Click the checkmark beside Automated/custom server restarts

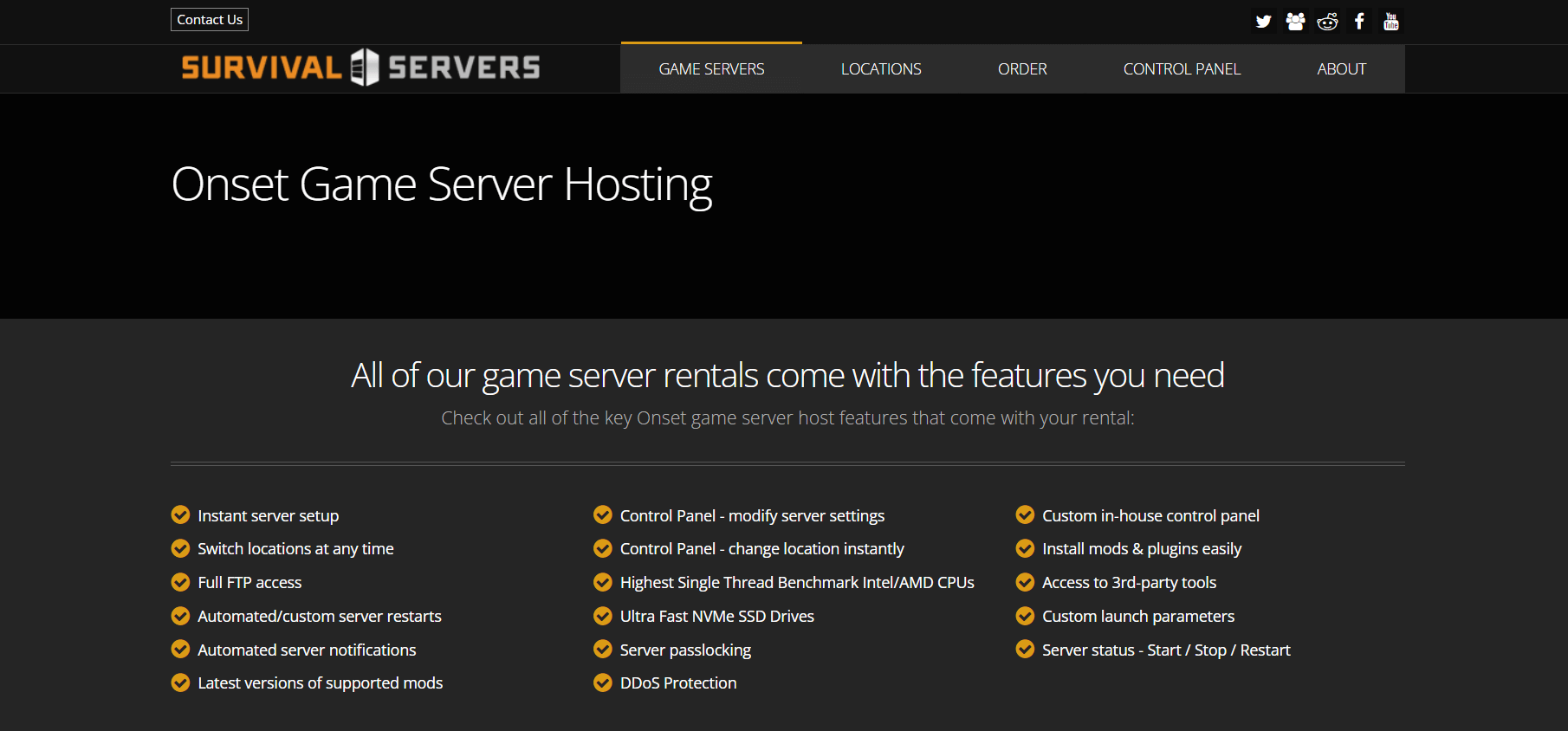(x=180, y=616)
